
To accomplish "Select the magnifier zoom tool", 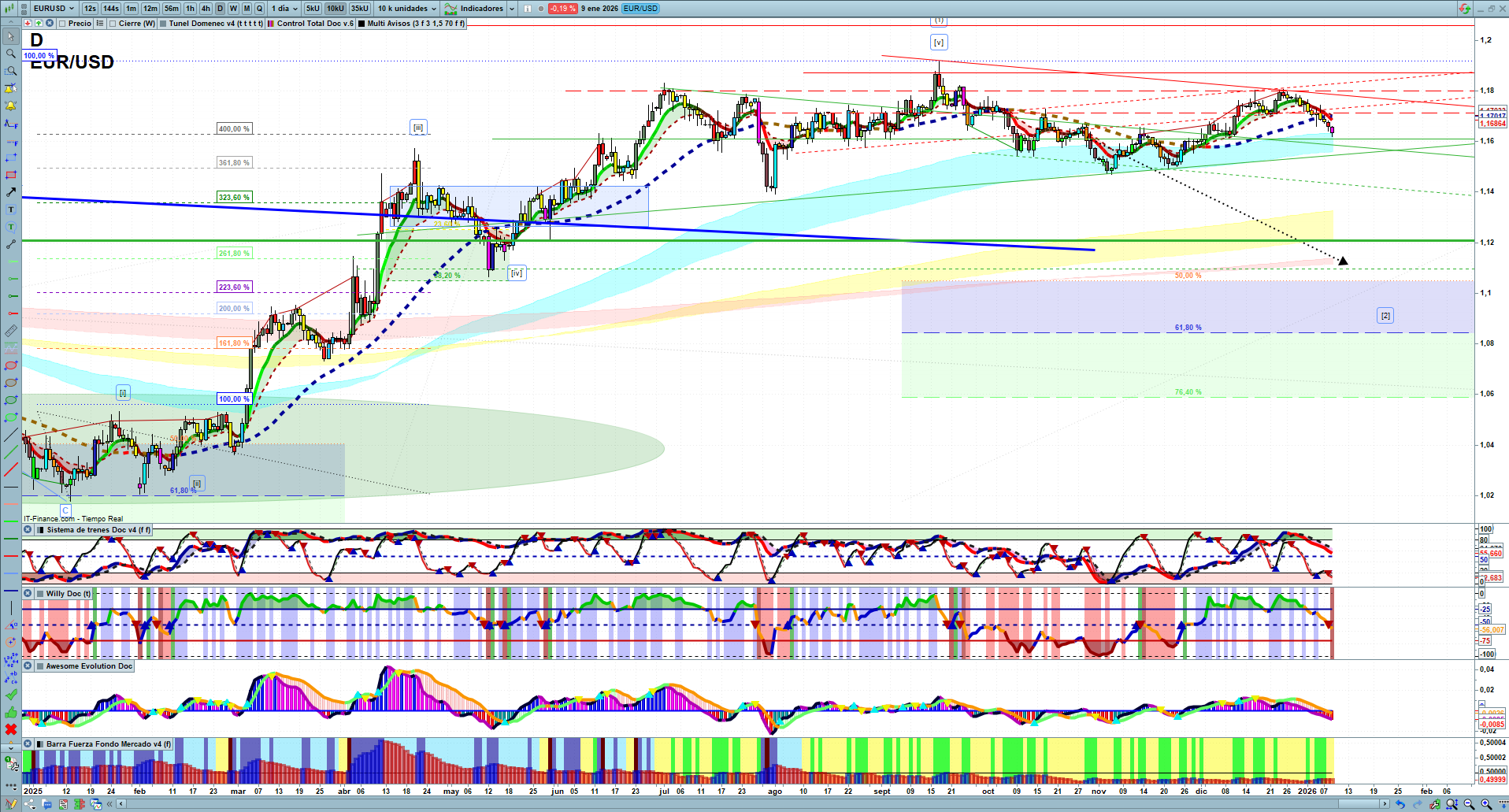I will (x=11, y=54).
